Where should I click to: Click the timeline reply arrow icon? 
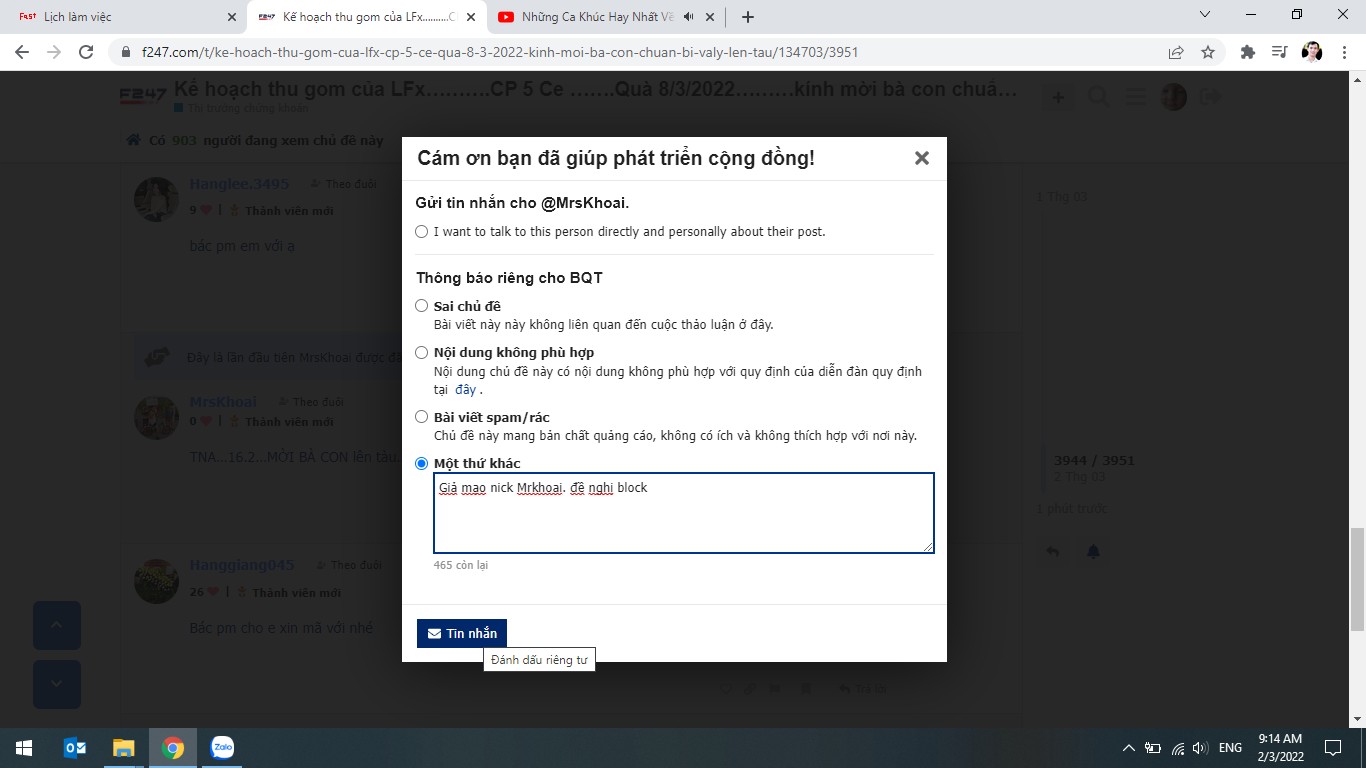click(1052, 552)
